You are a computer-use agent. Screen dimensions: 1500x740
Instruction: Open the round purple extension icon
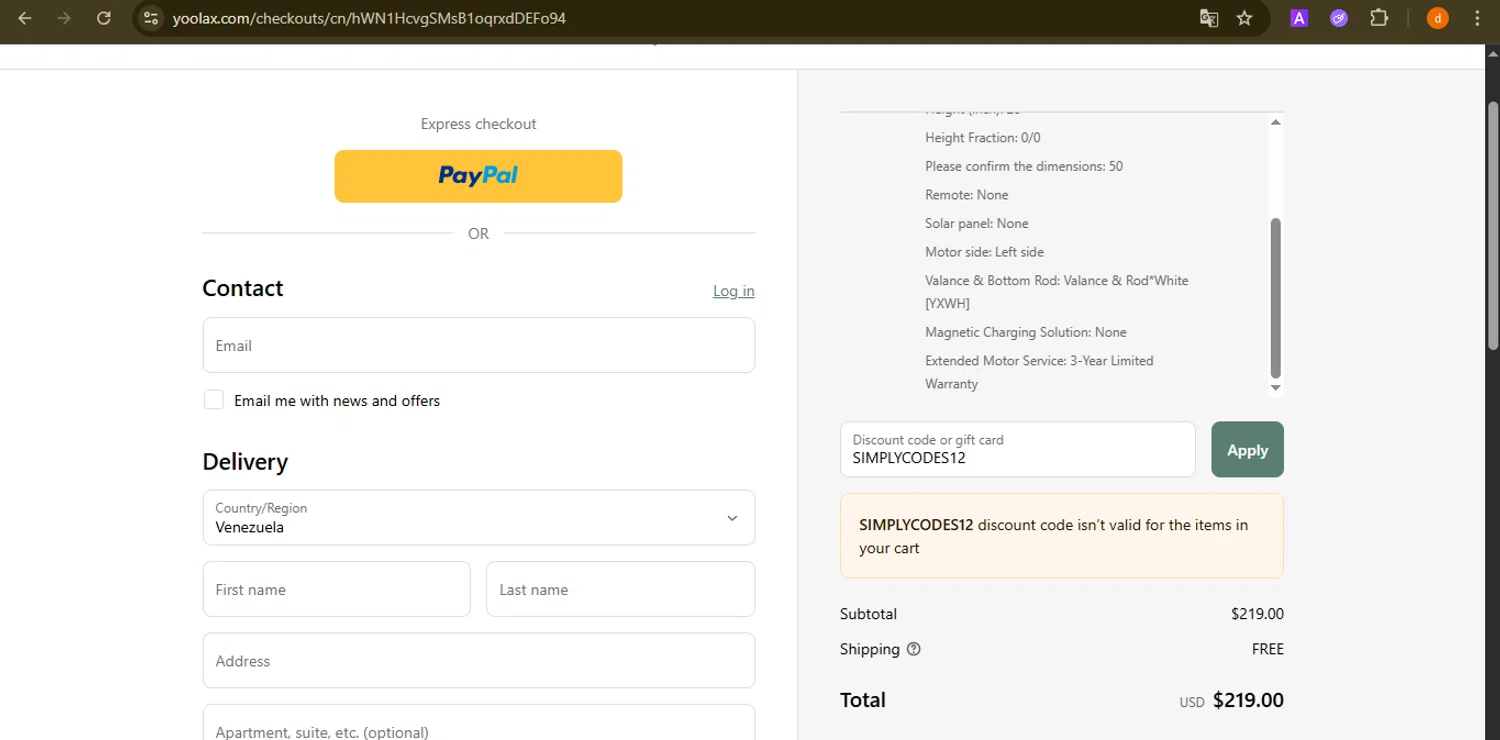(1339, 18)
